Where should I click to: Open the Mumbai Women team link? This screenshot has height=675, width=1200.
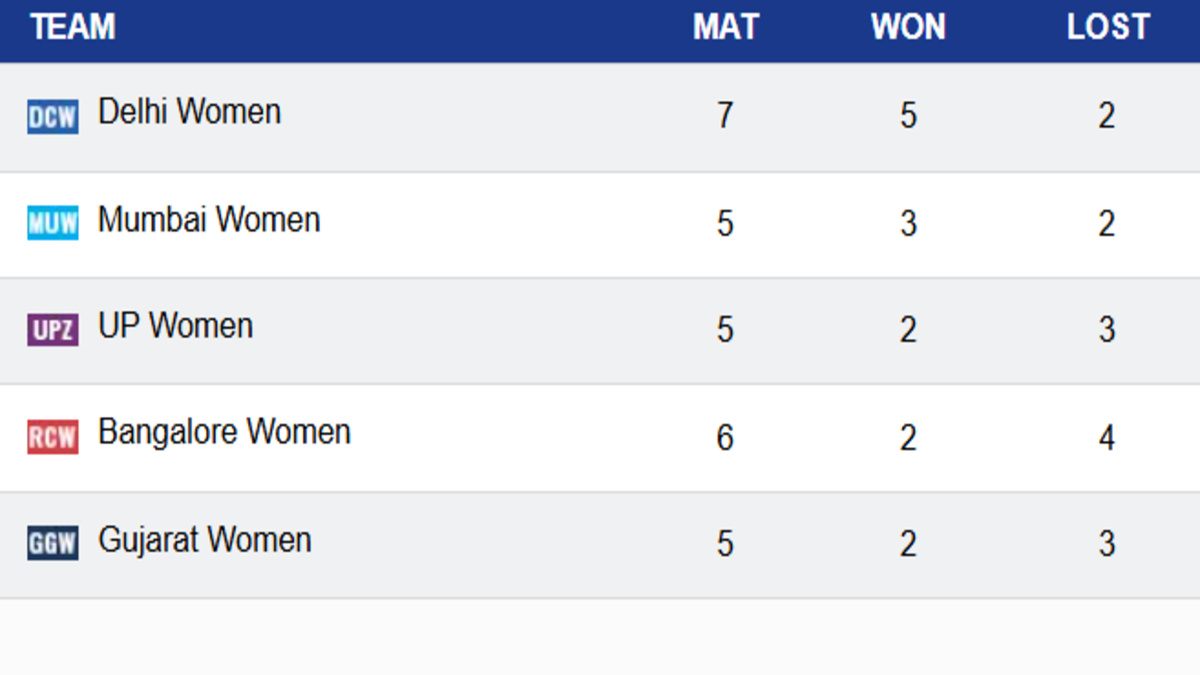(x=209, y=219)
